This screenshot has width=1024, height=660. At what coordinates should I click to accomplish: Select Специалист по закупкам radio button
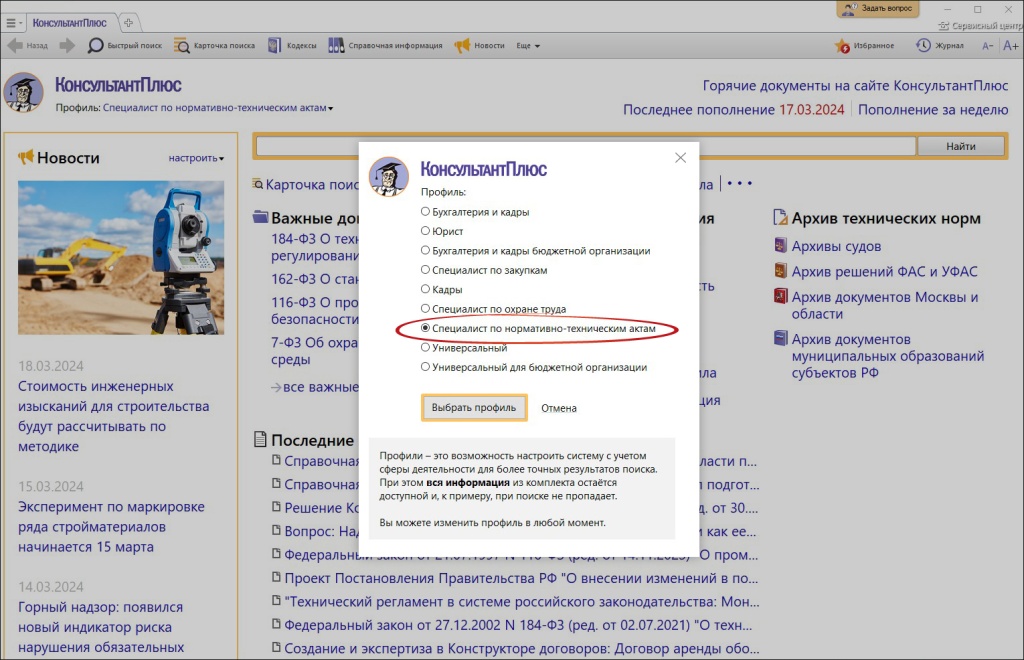coord(425,270)
